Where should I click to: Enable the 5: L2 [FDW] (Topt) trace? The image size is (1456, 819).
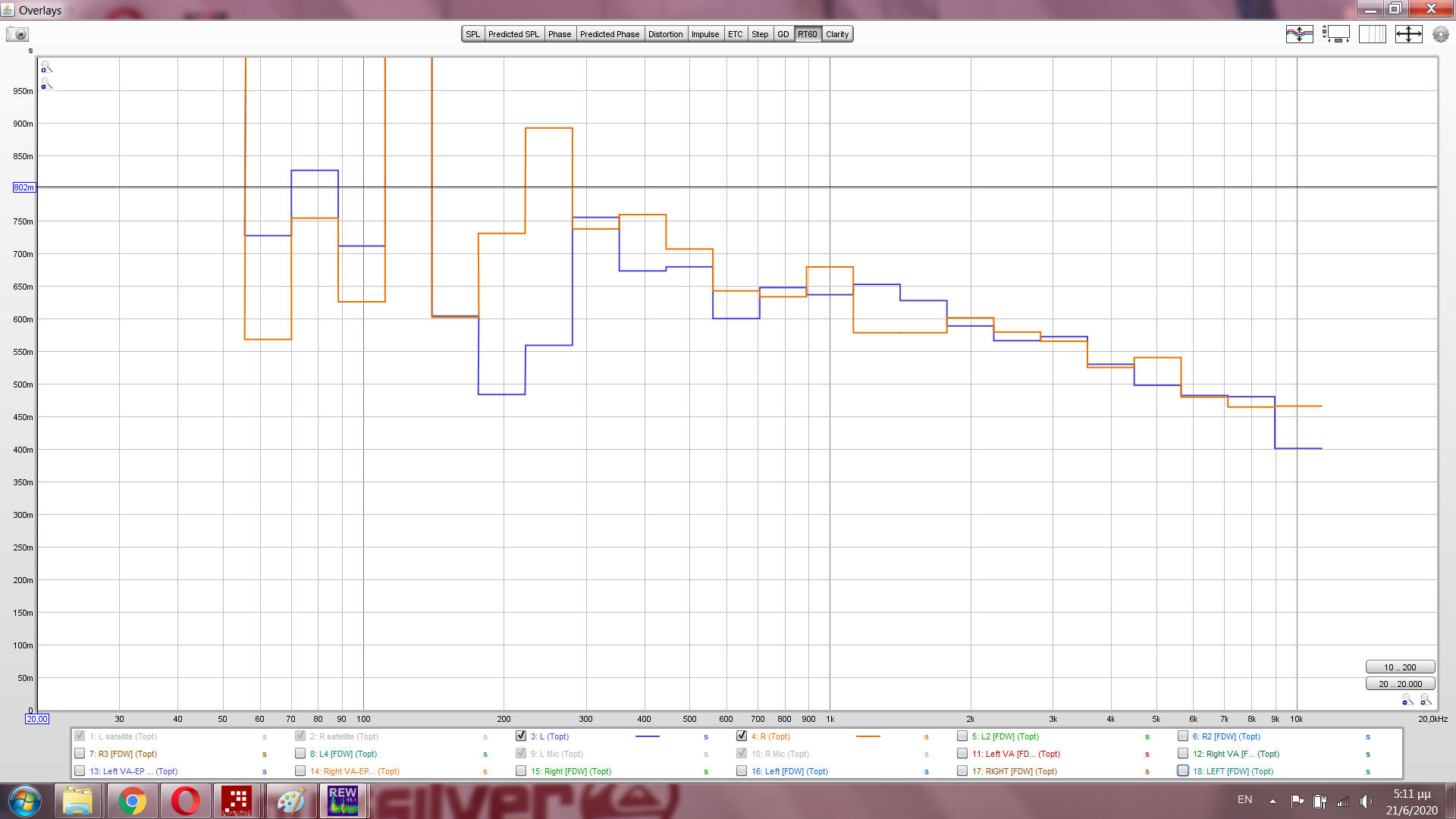click(x=962, y=736)
